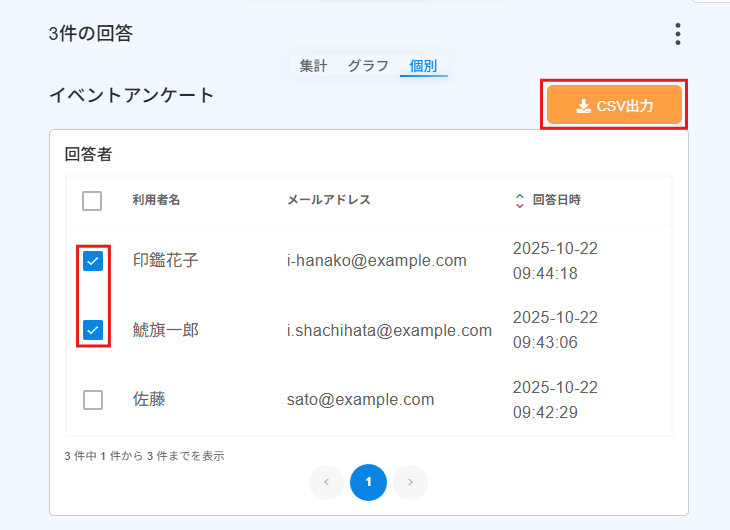The height and width of the screenshot is (530, 730).
Task: Uncheck the checkbox for 印鑑花子
Action: pyautogui.click(x=92, y=261)
